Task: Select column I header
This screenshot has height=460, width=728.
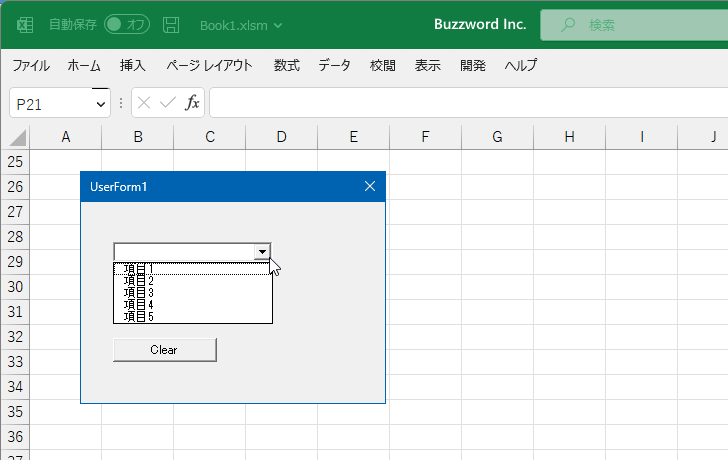Action: (x=642, y=137)
